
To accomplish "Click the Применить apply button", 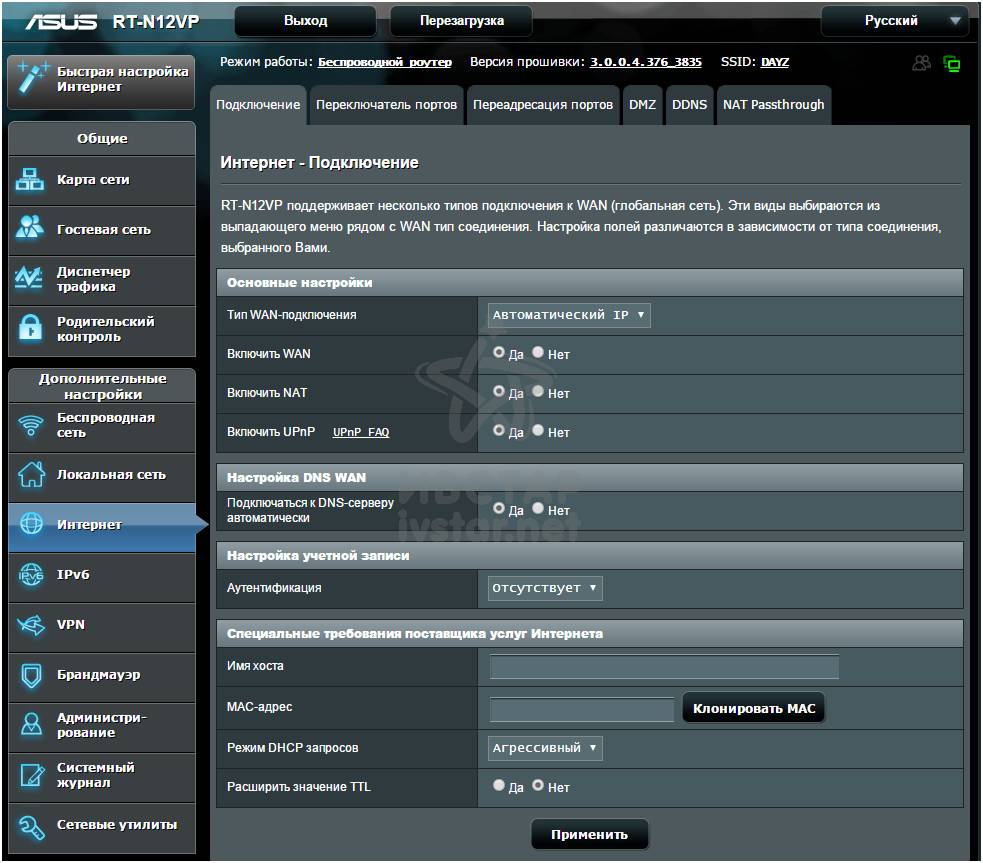I will pos(589,834).
